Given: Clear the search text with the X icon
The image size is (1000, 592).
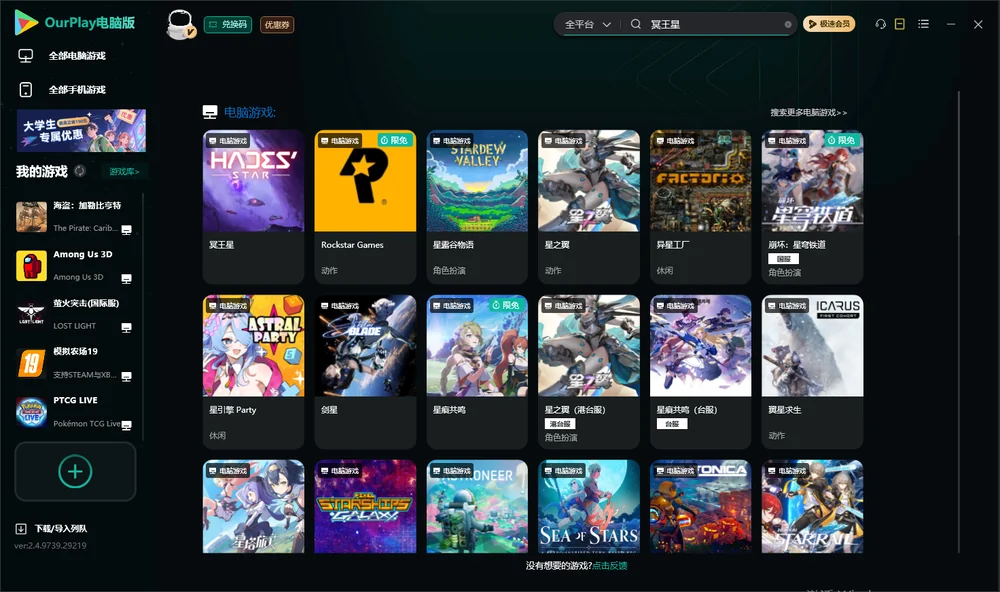Looking at the screenshot, I should pos(788,25).
